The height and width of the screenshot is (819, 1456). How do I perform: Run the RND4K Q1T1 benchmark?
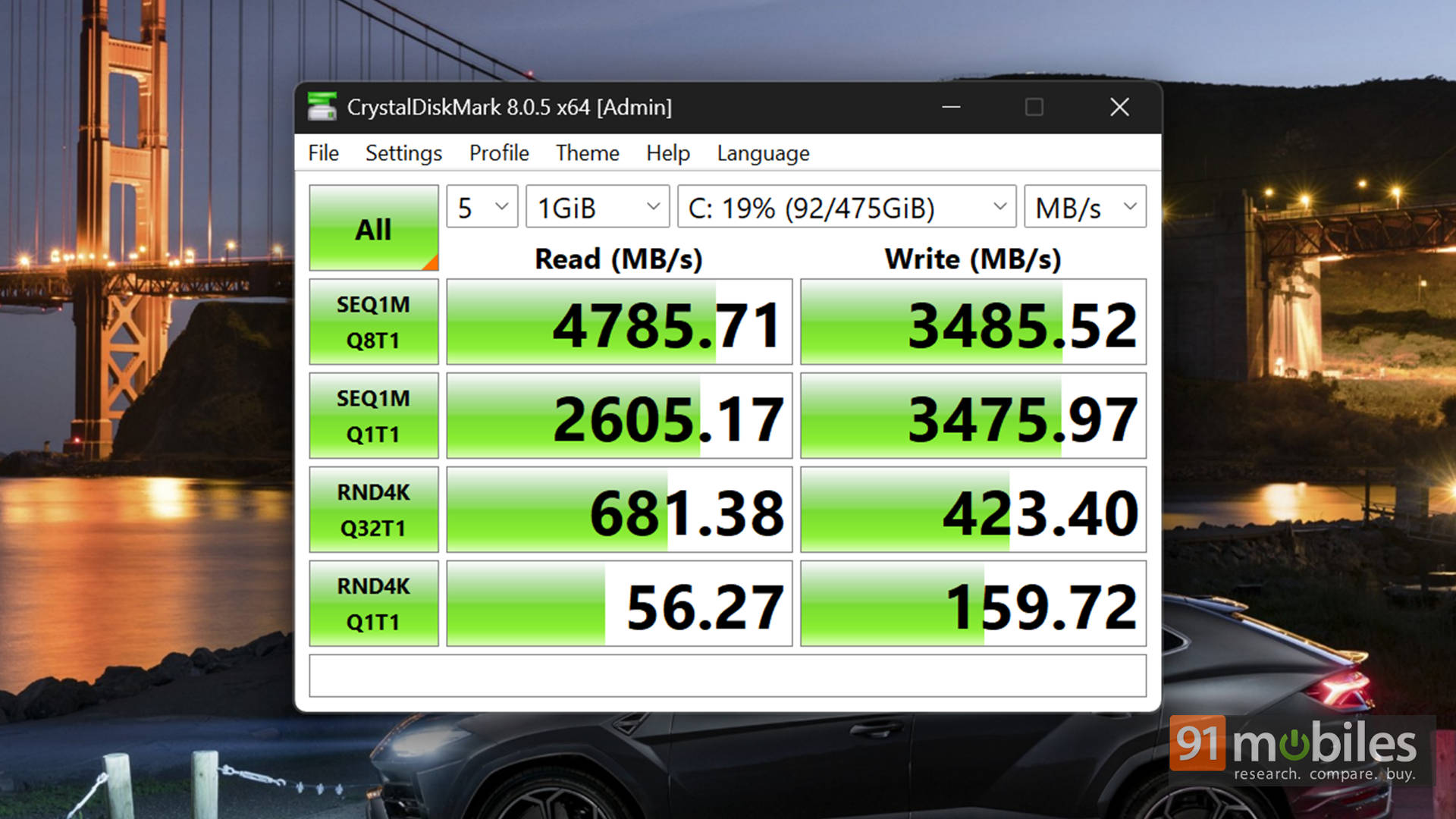pyautogui.click(x=373, y=604)
